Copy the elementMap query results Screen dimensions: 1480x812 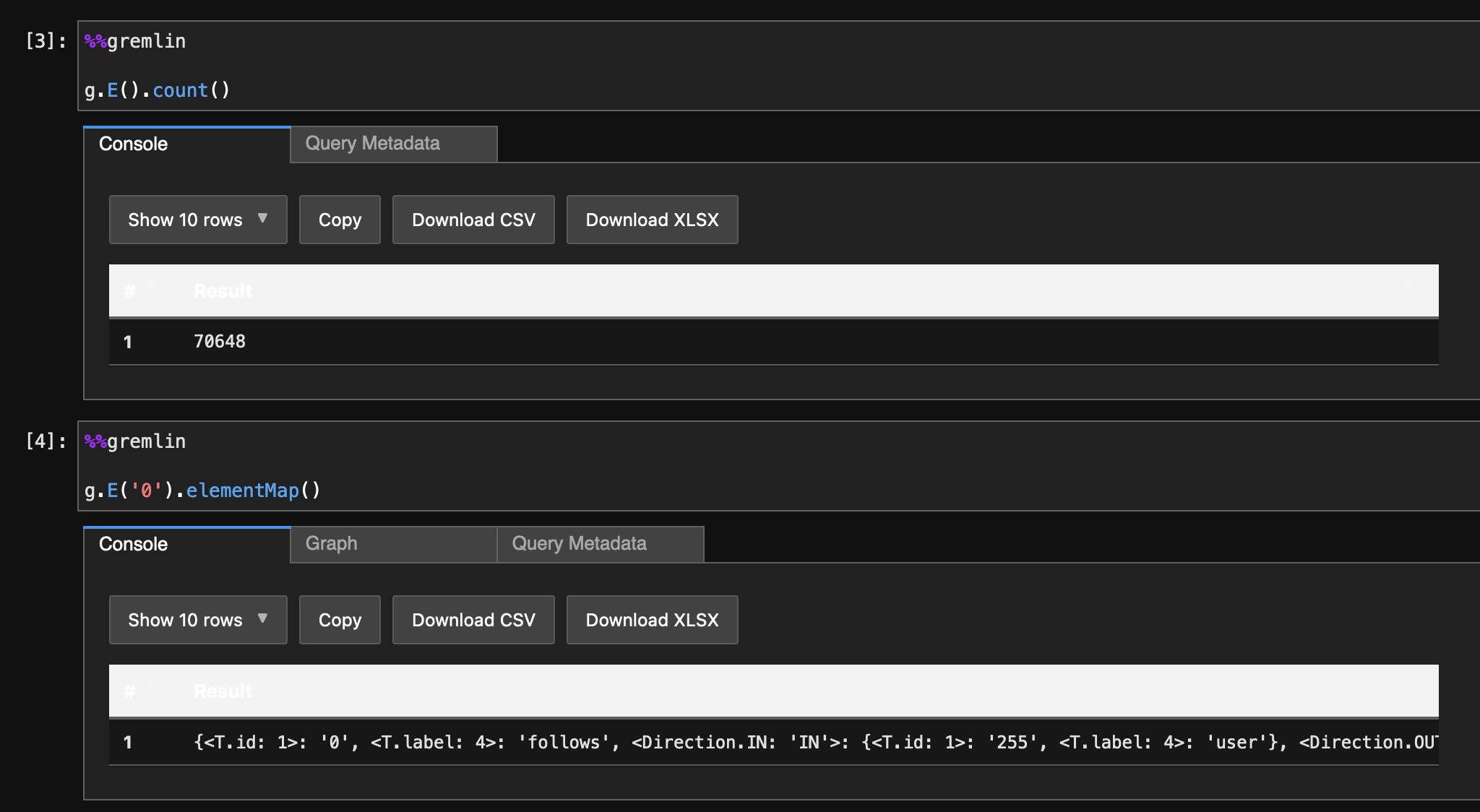click(x=340, y=619)
